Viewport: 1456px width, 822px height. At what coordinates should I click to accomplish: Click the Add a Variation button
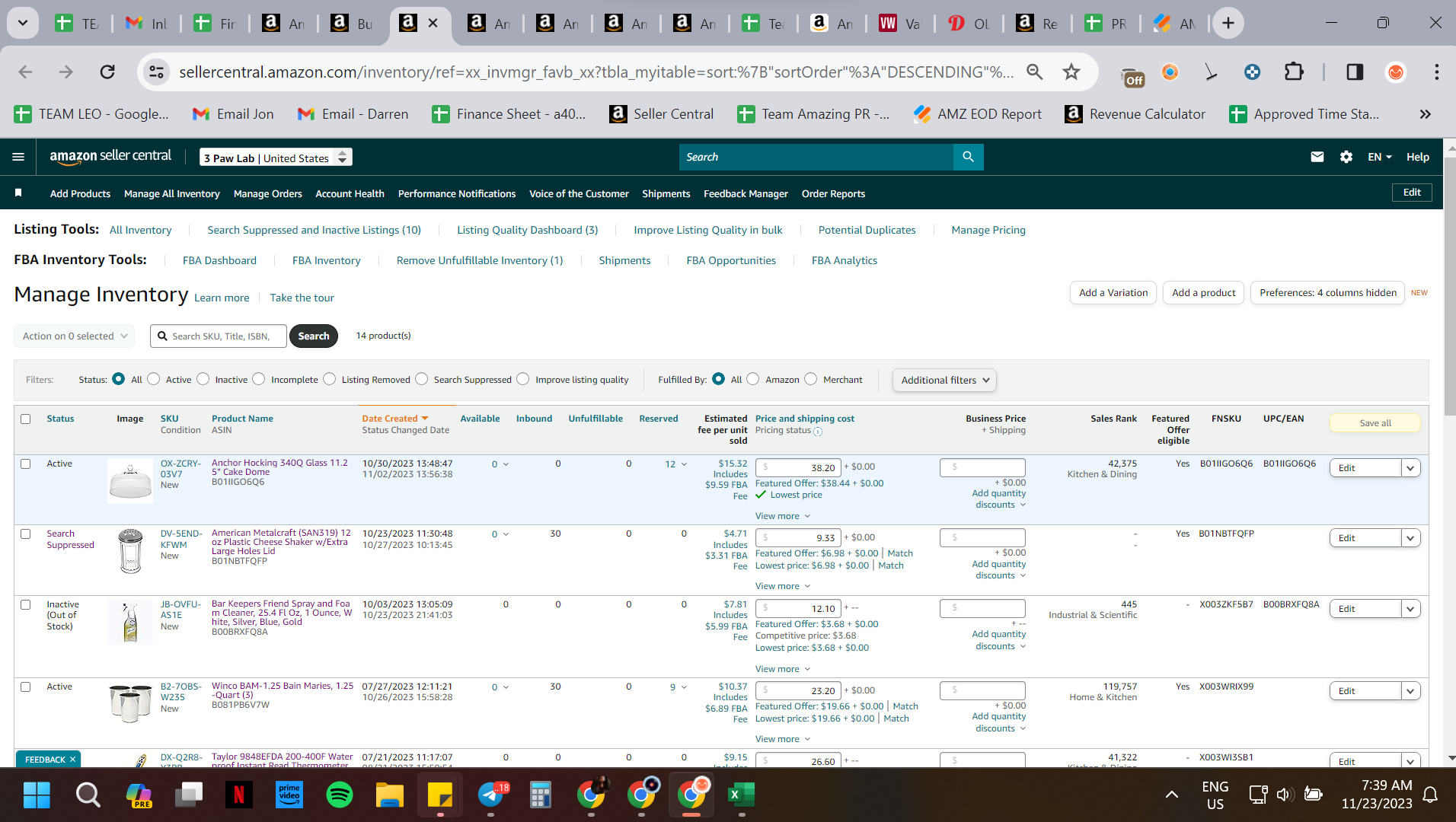(x=1113, y=292)
